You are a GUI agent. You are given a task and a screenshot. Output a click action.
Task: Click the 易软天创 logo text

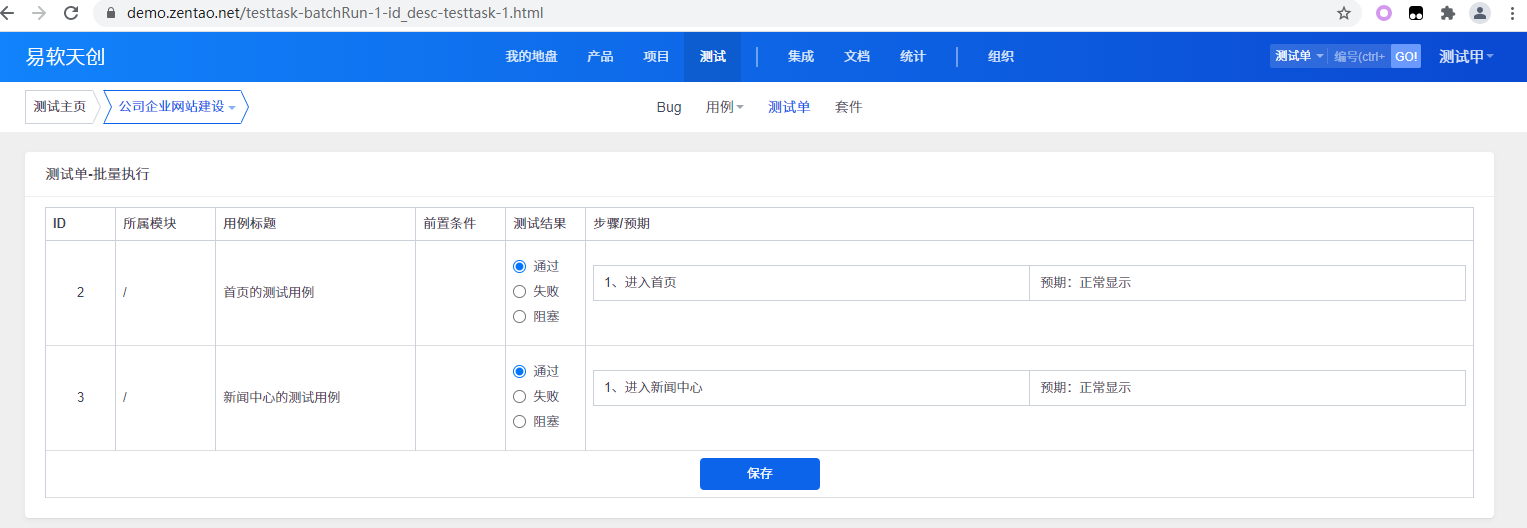65,56
